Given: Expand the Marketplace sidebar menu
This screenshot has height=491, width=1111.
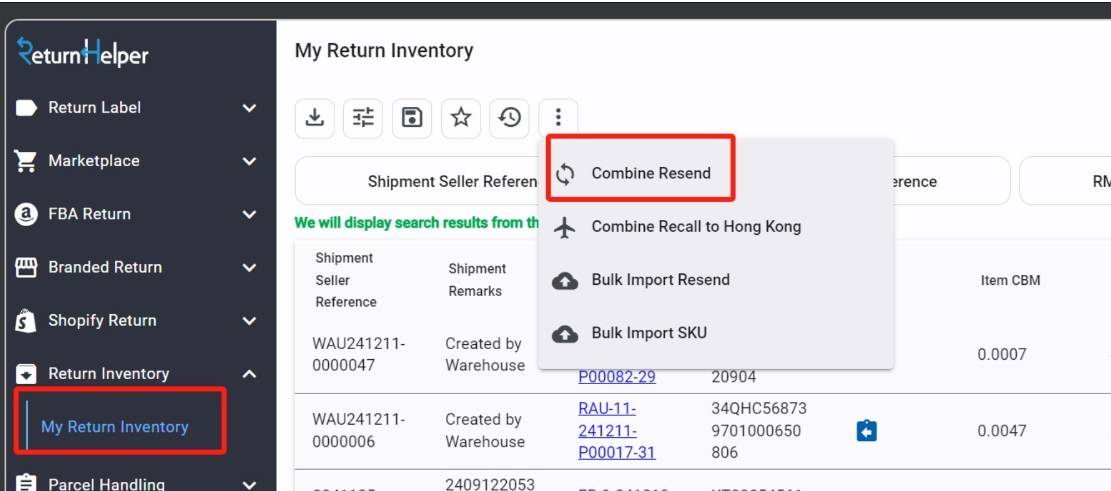Looking at the screenshot, I should point(137,161).
